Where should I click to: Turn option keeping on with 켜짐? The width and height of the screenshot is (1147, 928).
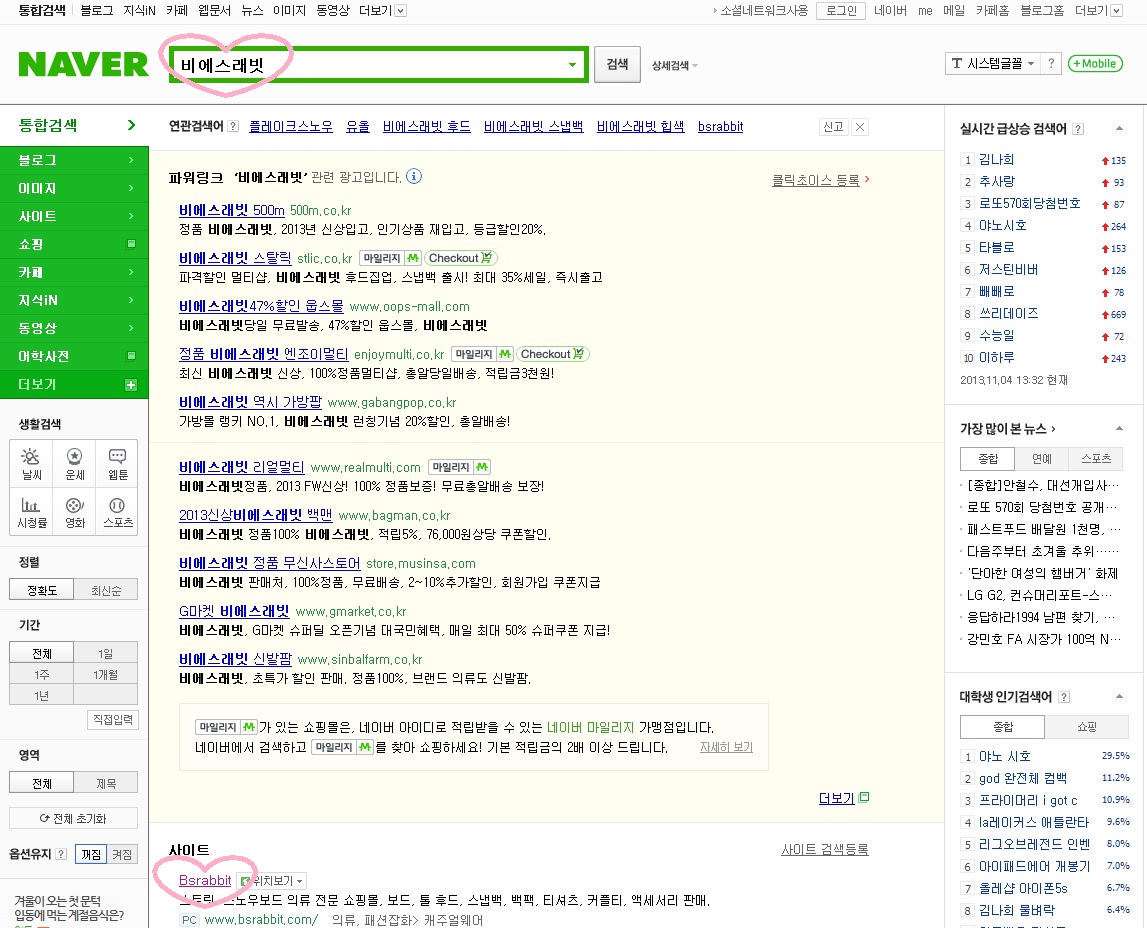pyautogui.click(x=122, y=854)
